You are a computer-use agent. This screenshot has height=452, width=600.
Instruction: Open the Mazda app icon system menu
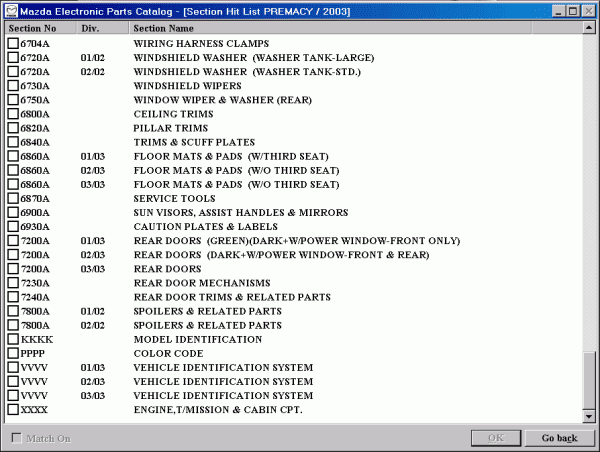[11, 11]
